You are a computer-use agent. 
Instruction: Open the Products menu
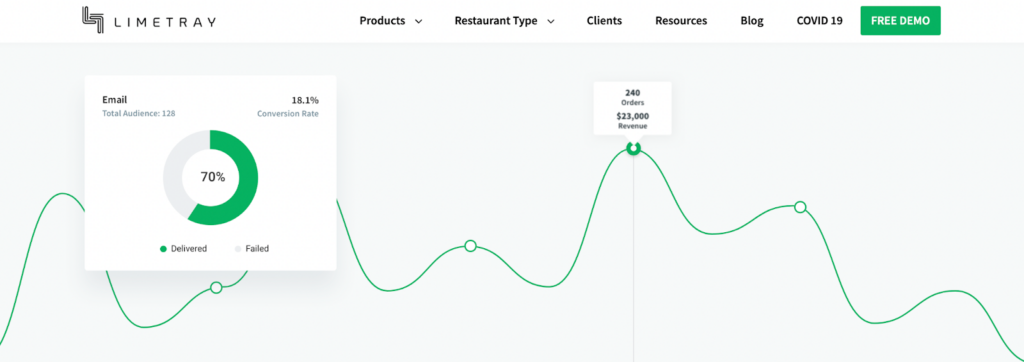[382, 21]
